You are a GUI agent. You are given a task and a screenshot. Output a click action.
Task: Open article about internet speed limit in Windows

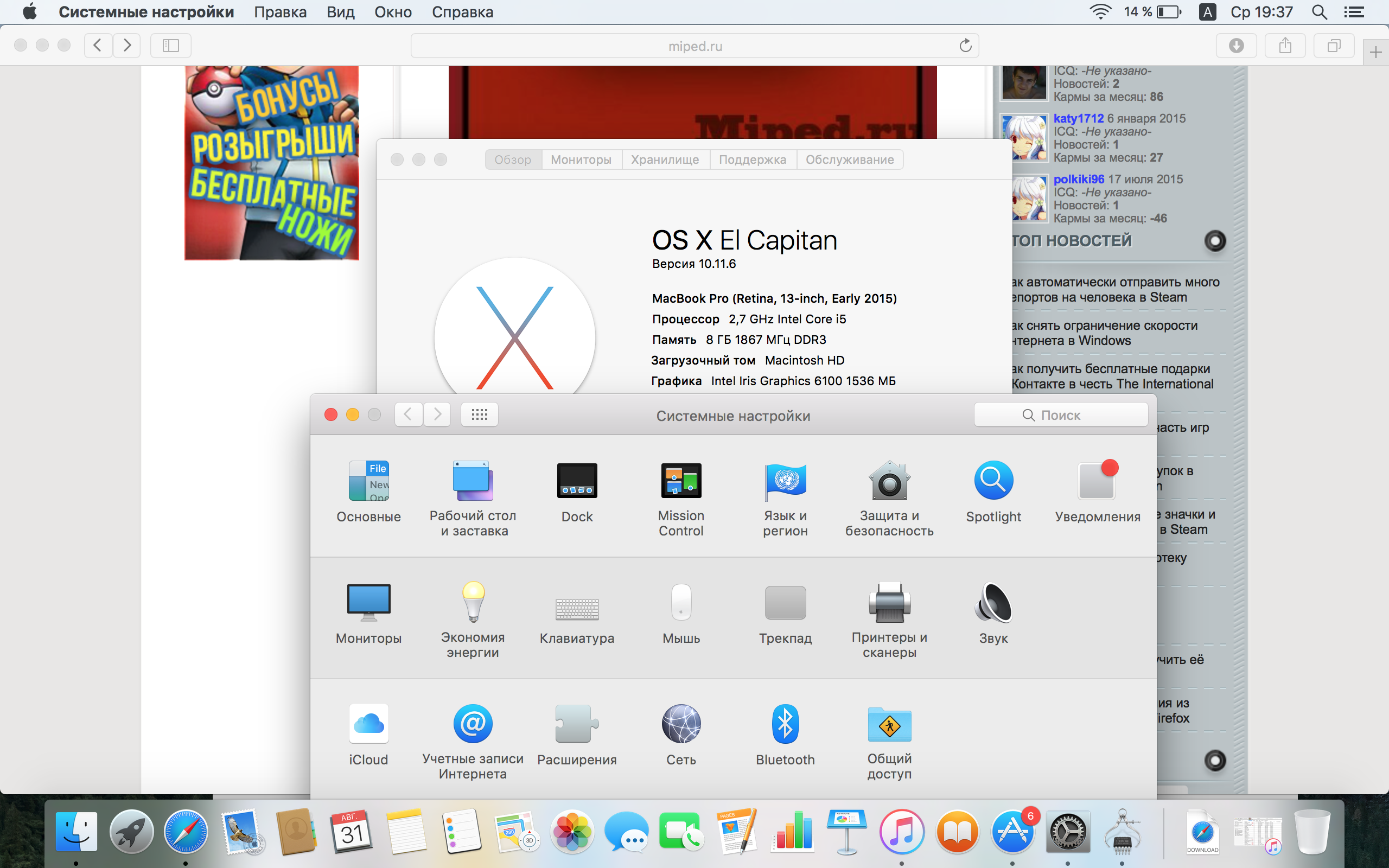coord(1104,333)
